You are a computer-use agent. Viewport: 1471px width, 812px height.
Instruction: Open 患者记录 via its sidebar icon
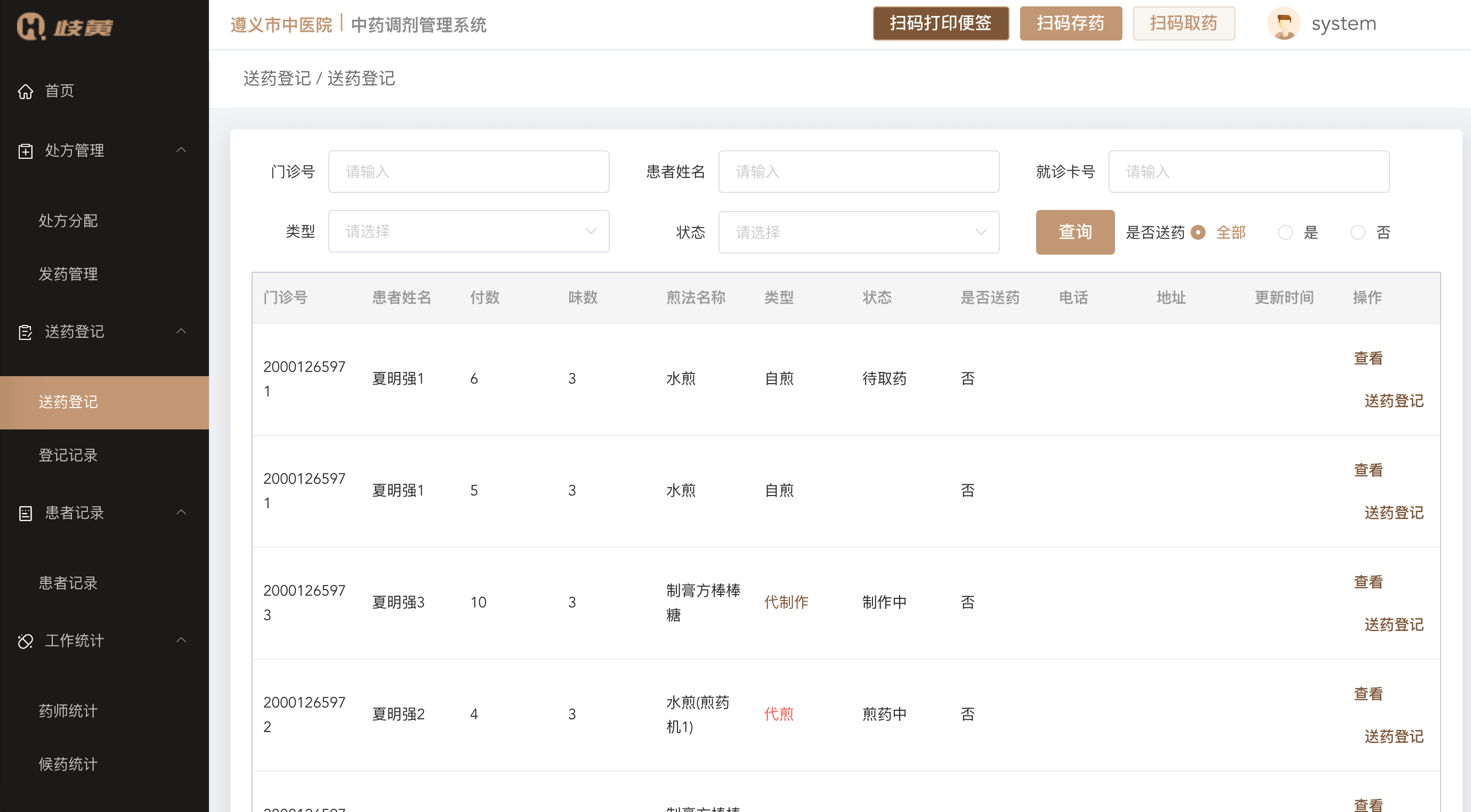26,513
